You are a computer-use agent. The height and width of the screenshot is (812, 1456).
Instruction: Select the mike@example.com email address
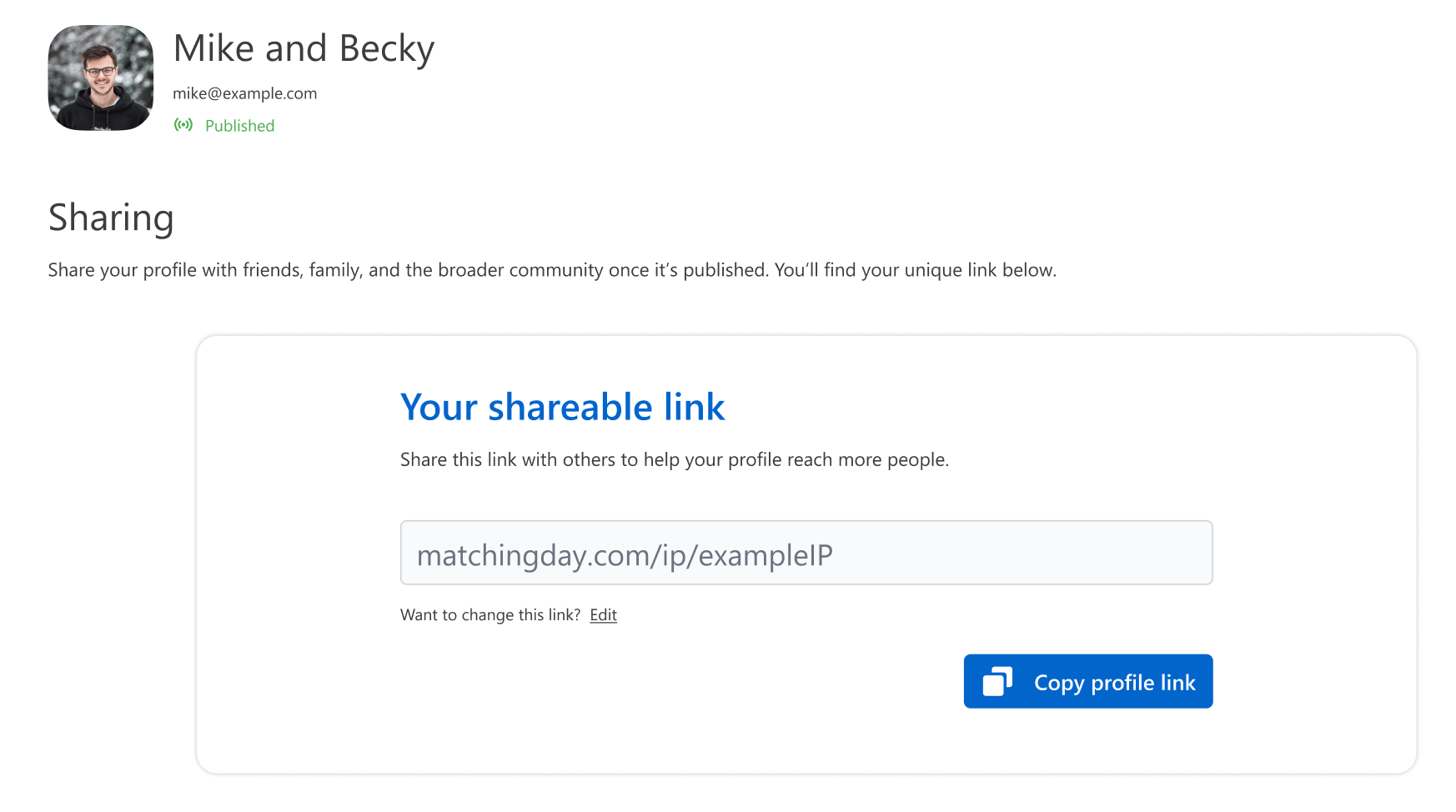click(x=244, y=93)
